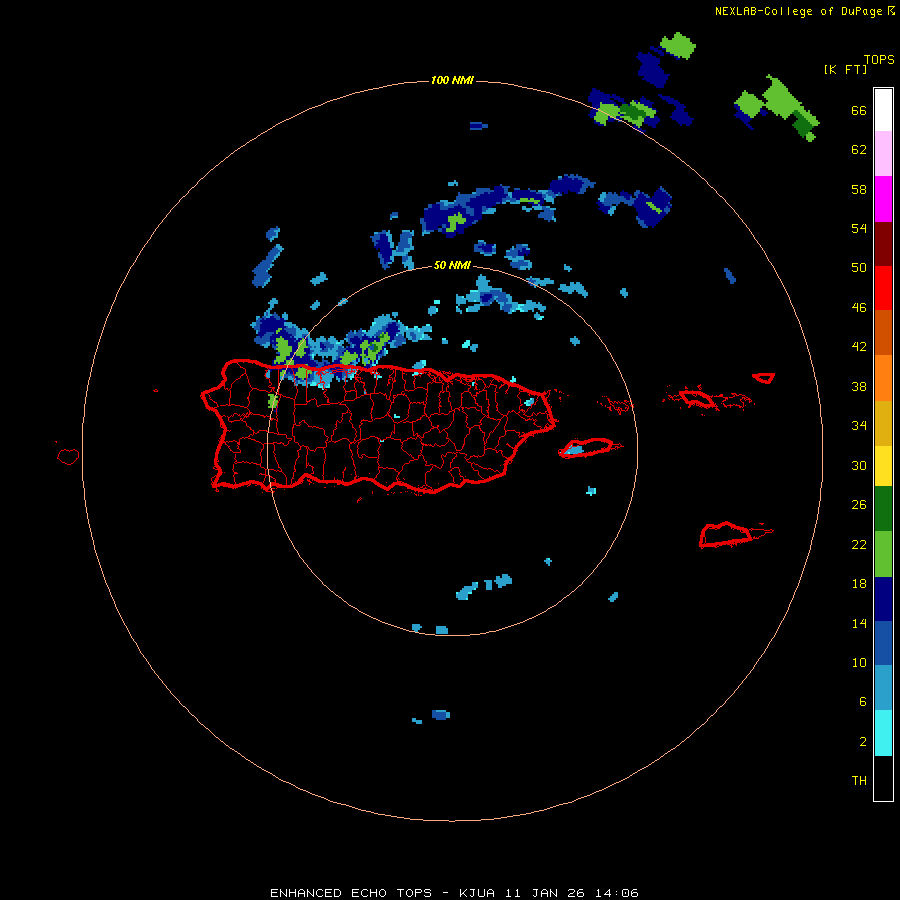Click the St. Thomas island outline
This screenshot has width=900, height=900.
pyautogui.click(x=696, y=398)
